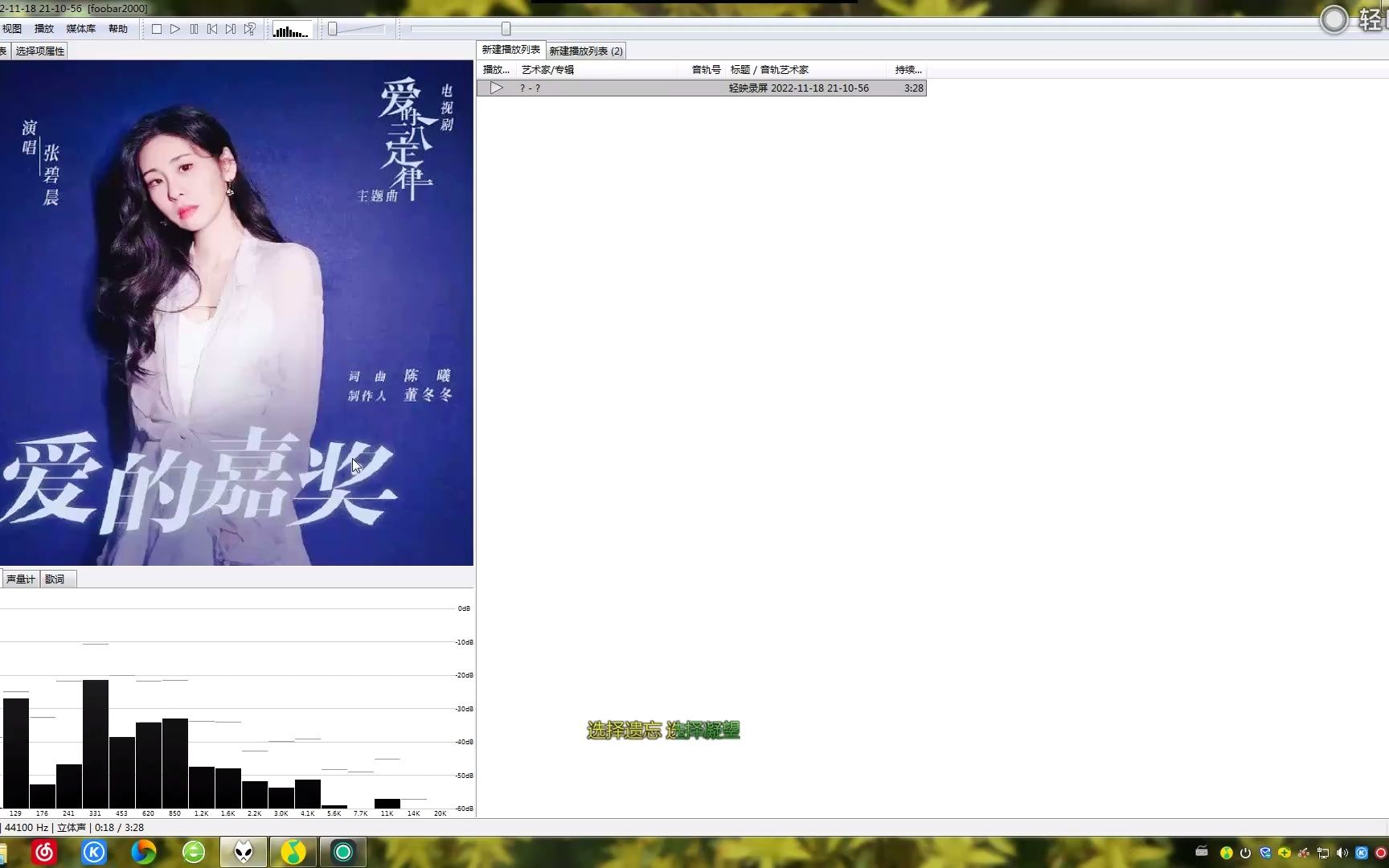Stop playback with the square stop button
The height and width of the screenshot is (868, 1389).
[157, 29]
